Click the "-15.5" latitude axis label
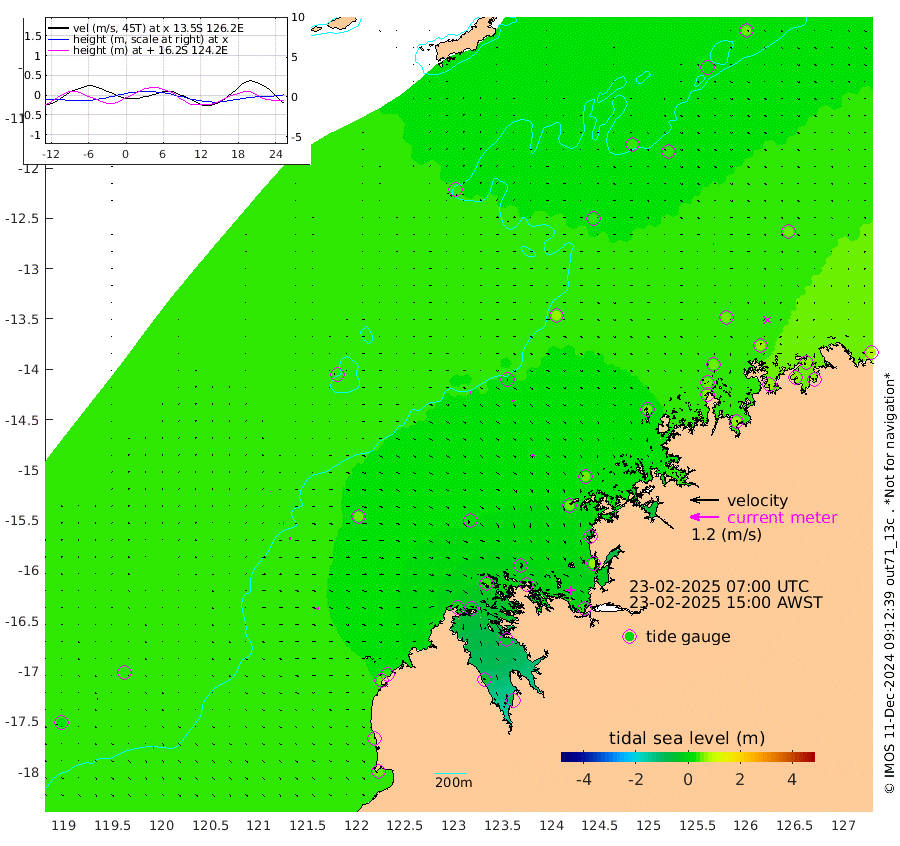 coord(22,521)
